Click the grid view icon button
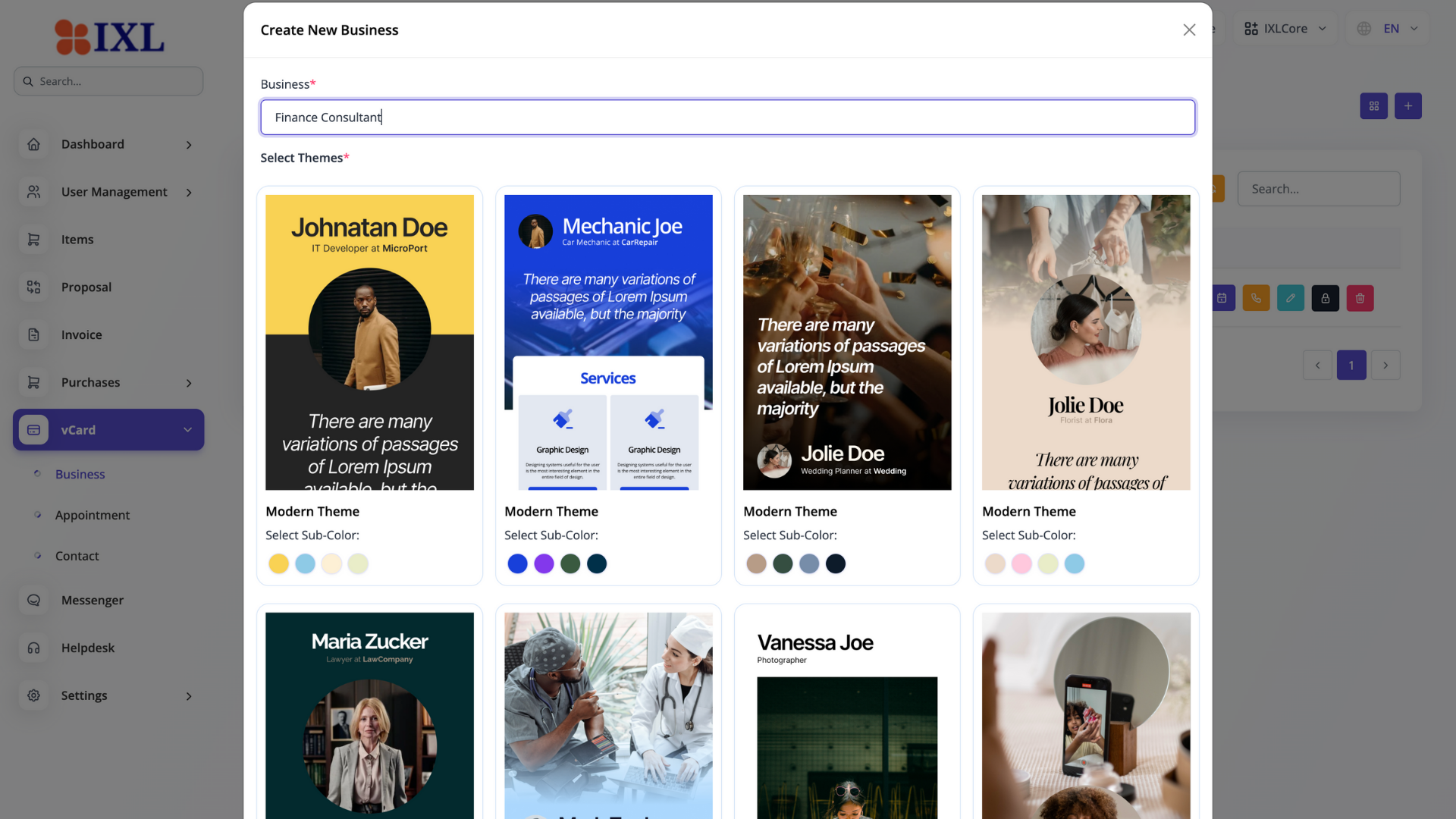 click(1373, 106)
